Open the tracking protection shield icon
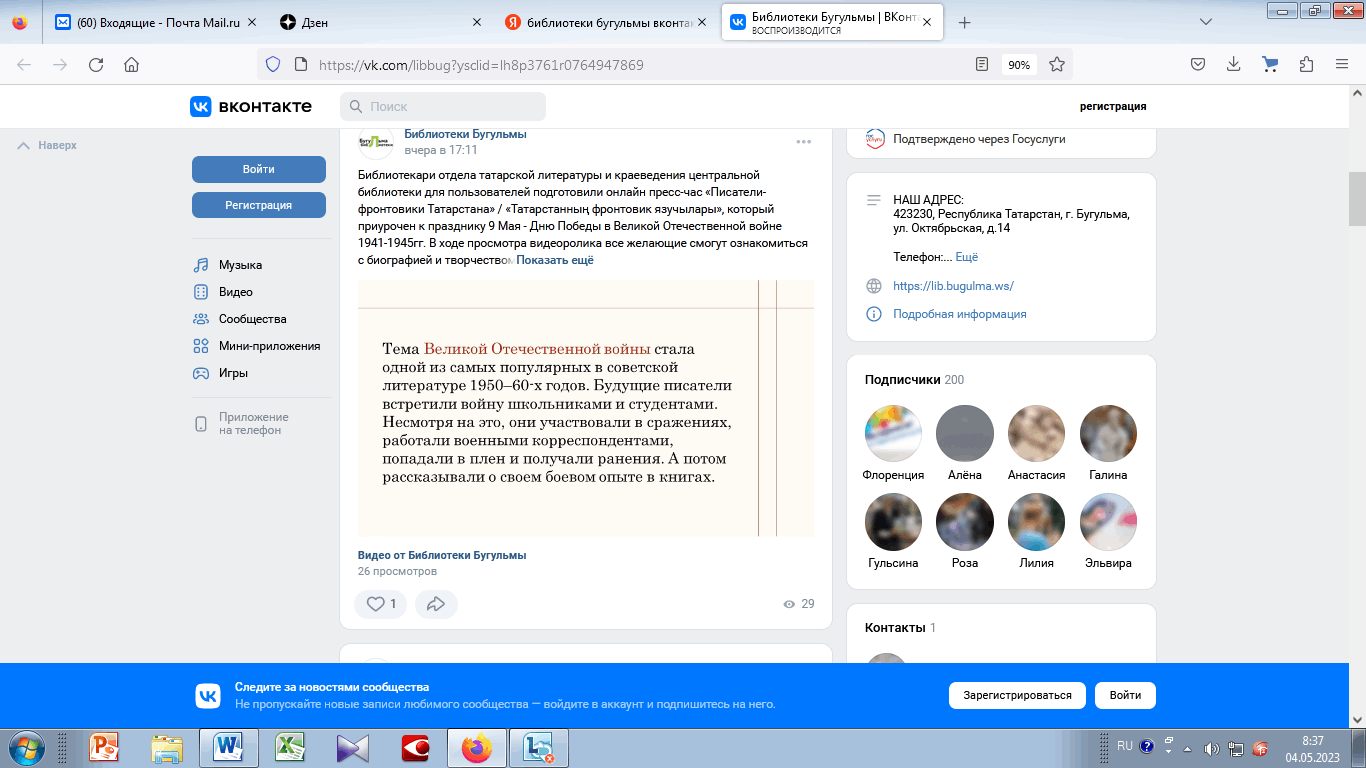This screenshot has height=768, width=1366. click(x=272, y=65)
